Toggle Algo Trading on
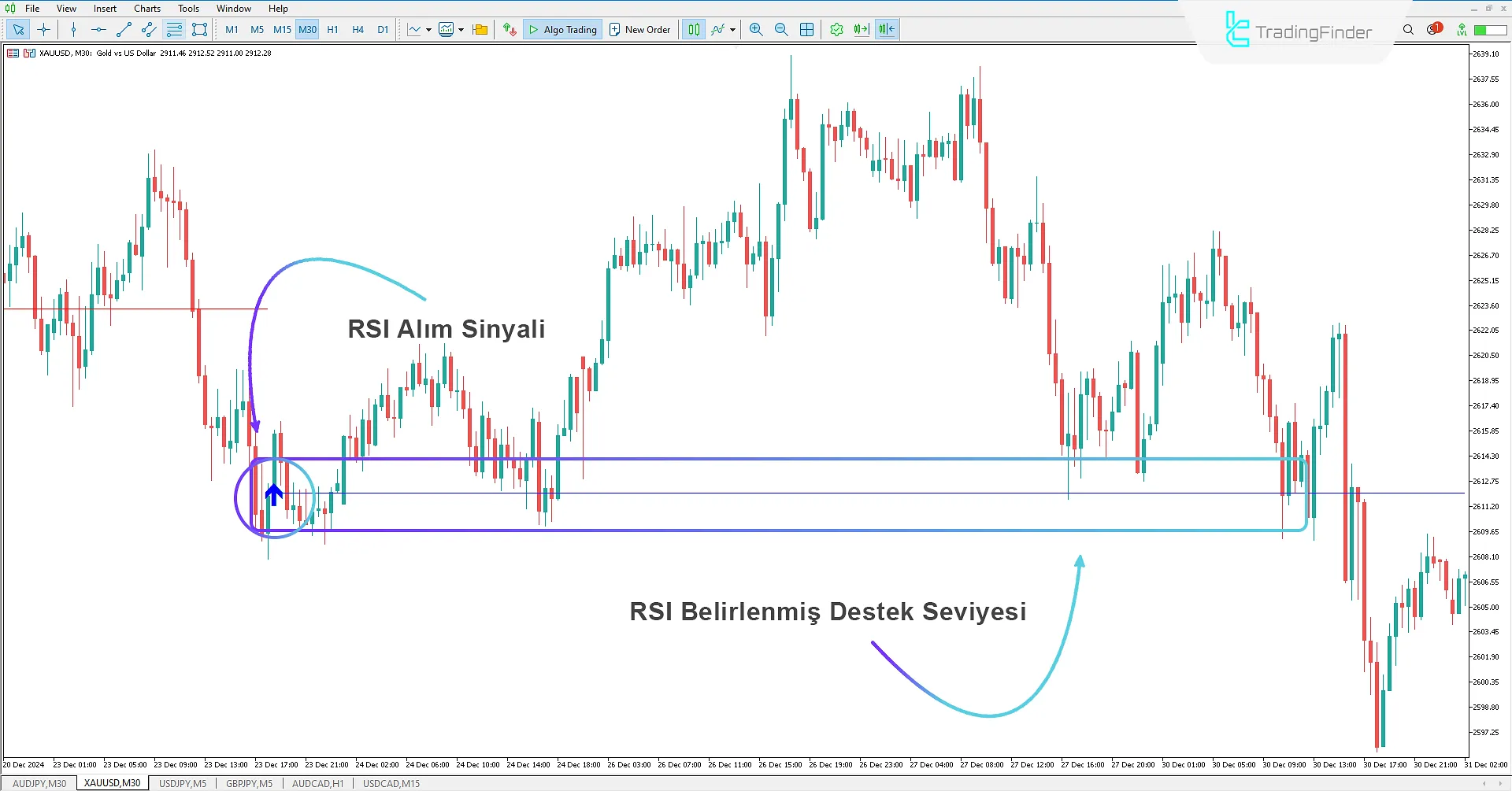Screen dimensions: 1512x791 click(x=562, y=29)
